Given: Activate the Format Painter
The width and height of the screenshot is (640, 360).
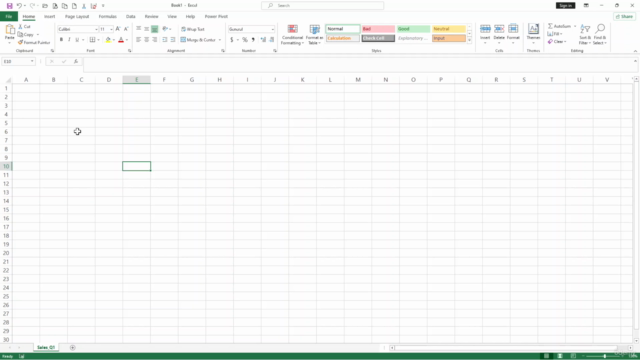Looking at the screenshot, I should pos(34,42).
